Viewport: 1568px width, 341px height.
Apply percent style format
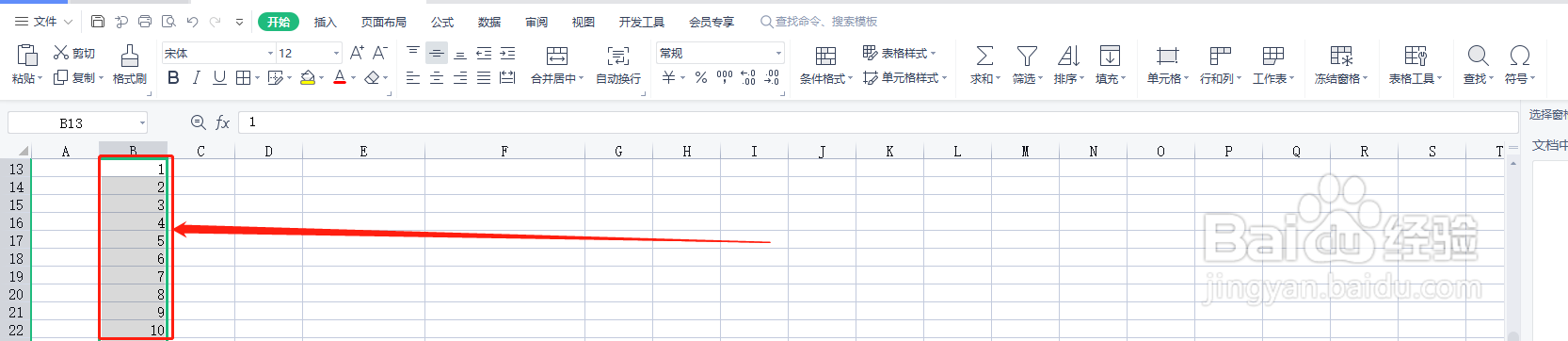pyautogui.click(x=701, y=77)
